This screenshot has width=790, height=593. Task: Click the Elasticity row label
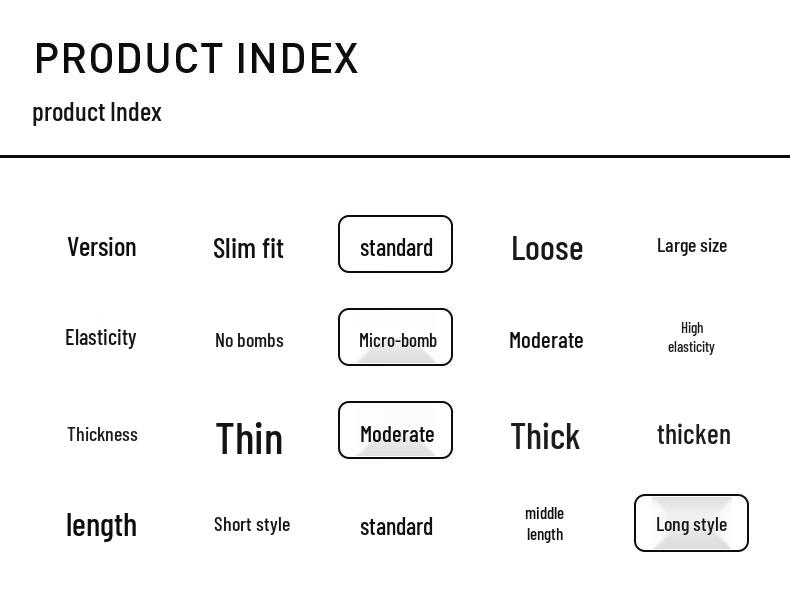tap(100, 337)
